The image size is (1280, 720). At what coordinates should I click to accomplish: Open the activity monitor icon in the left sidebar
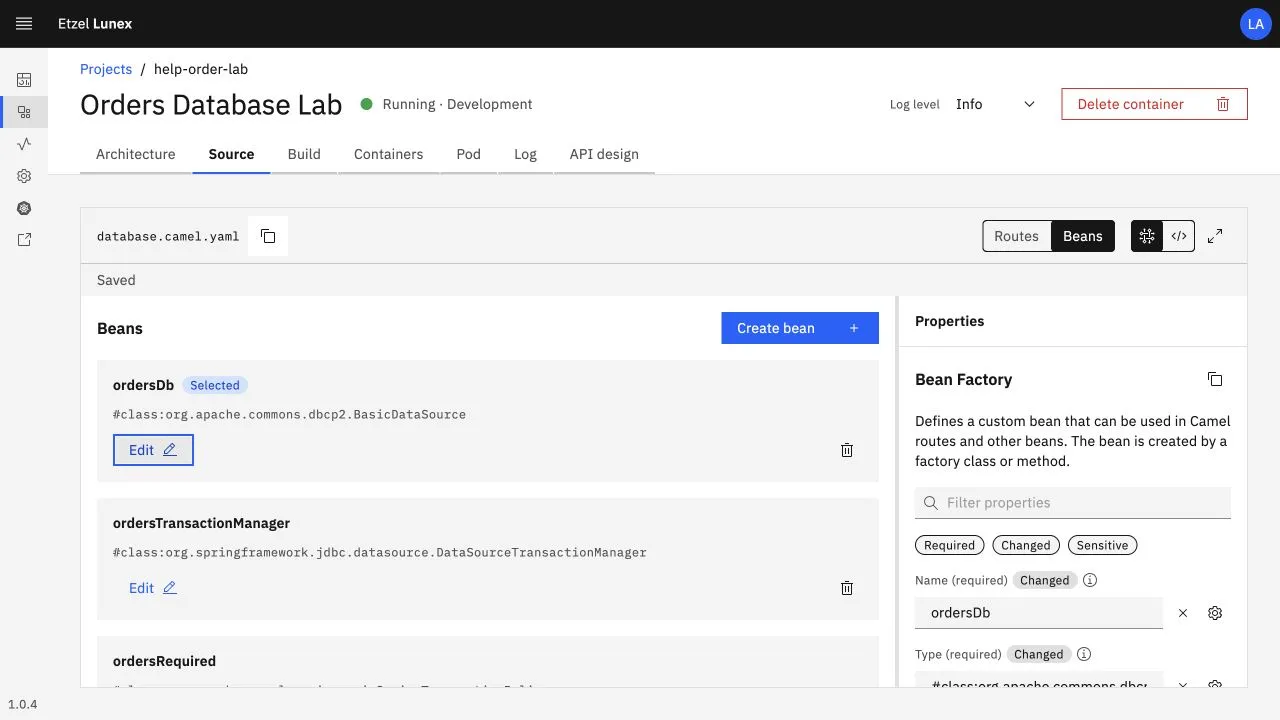point(24,144)
